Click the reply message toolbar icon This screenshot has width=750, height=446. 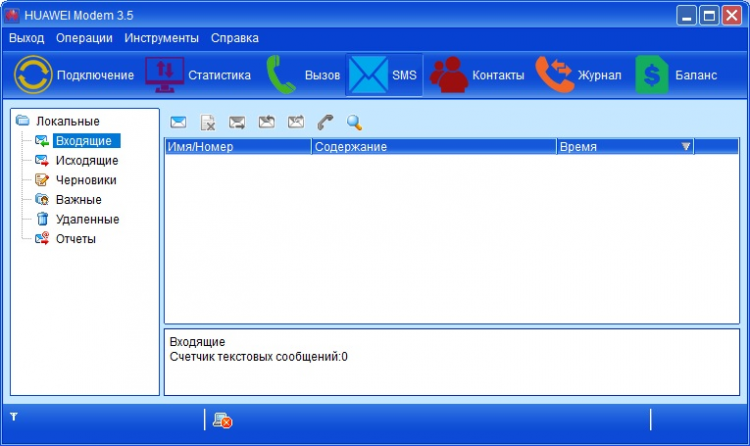point(266,123)
